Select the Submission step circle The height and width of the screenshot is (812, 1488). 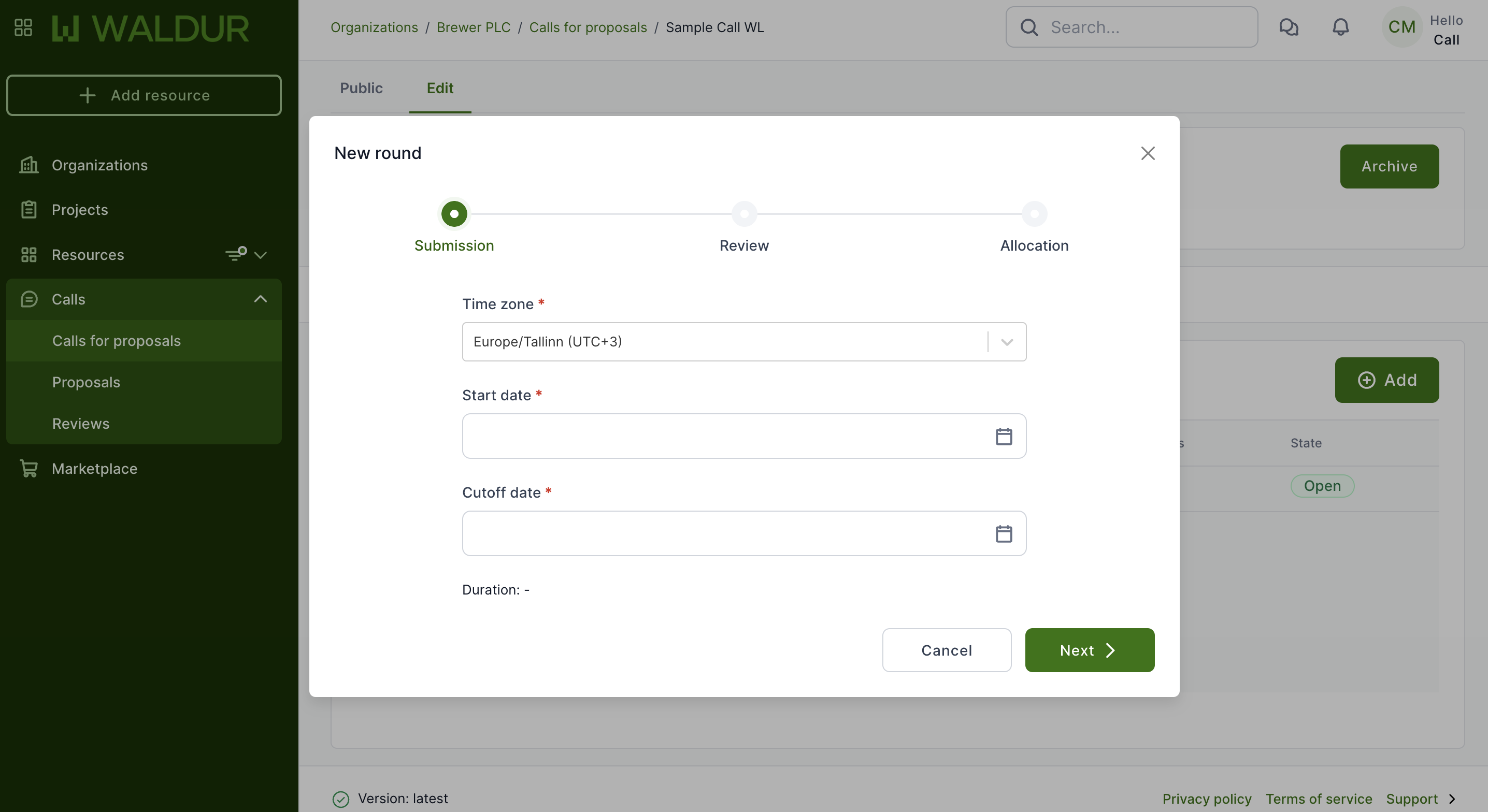[454, 214]
